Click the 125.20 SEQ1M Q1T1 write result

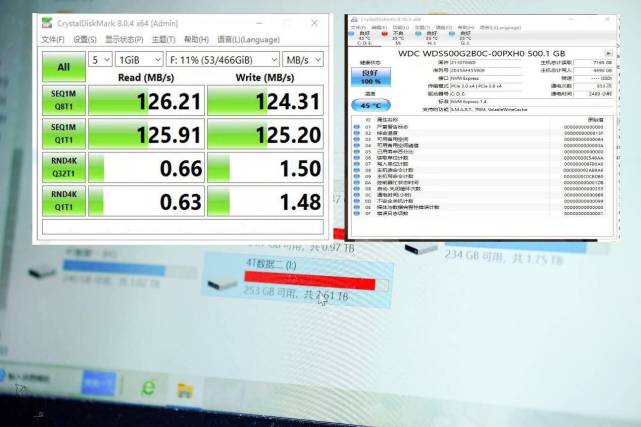[x=265, y=134]
